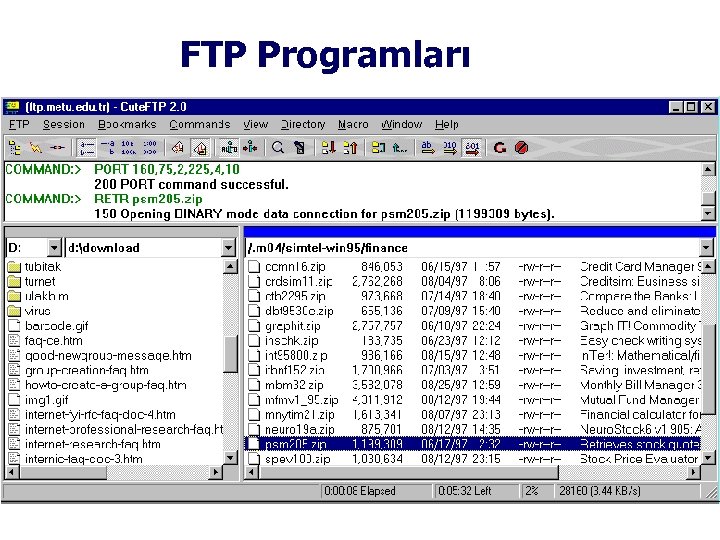Open the View menu
Viewport: 720px width, 540px height.
click(256, 124)
